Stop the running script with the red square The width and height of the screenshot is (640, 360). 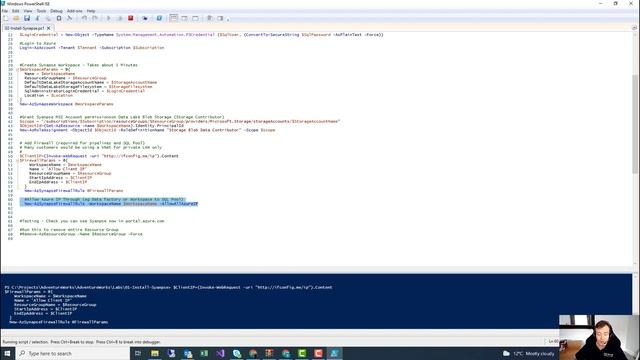(131, 18)
